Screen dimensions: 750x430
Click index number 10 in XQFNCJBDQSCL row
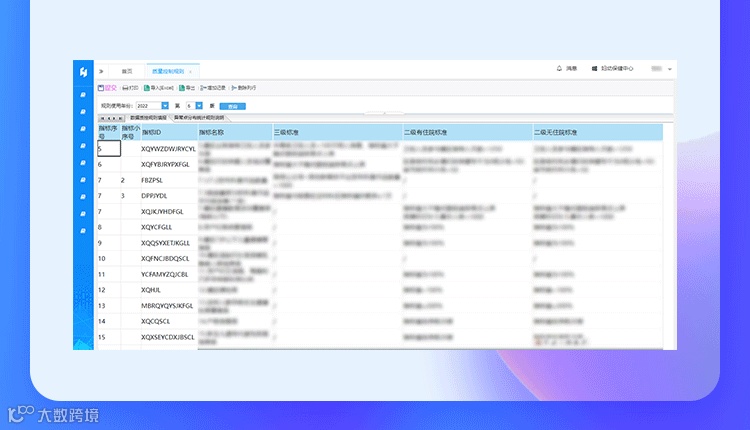(x=109, y=258)
